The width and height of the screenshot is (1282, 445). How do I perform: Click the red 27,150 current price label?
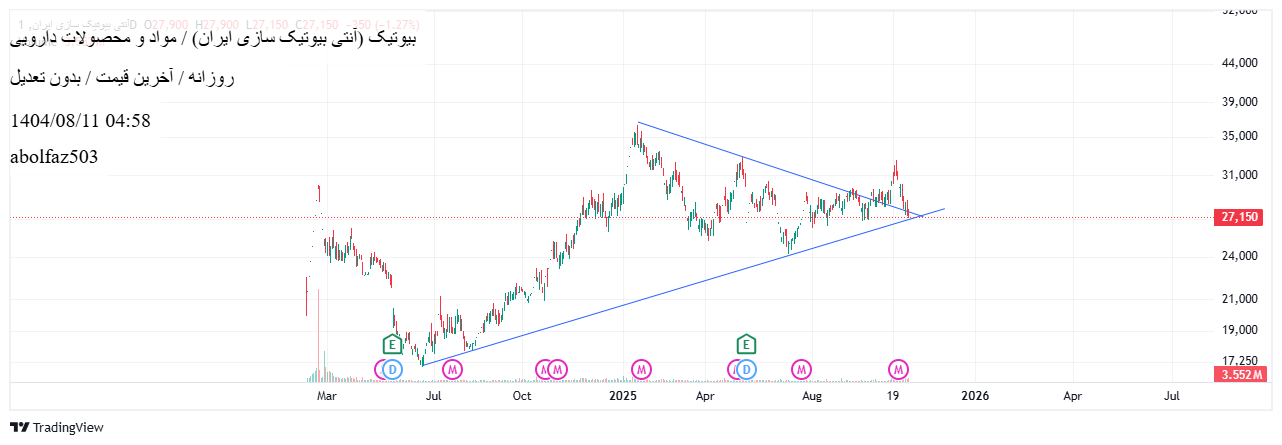point(1238,217)
